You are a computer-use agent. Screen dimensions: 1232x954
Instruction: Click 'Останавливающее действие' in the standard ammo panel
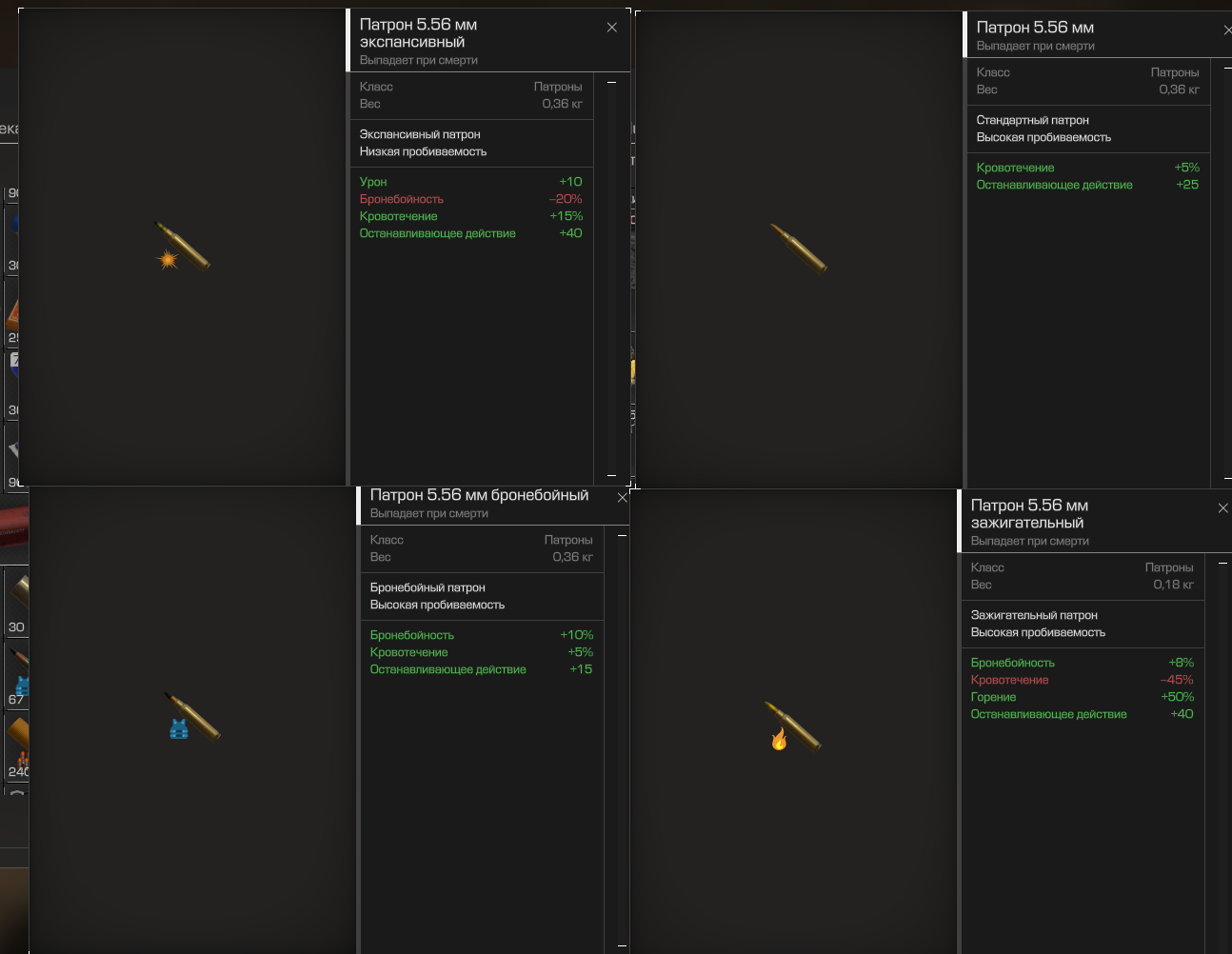(1054, 185)
